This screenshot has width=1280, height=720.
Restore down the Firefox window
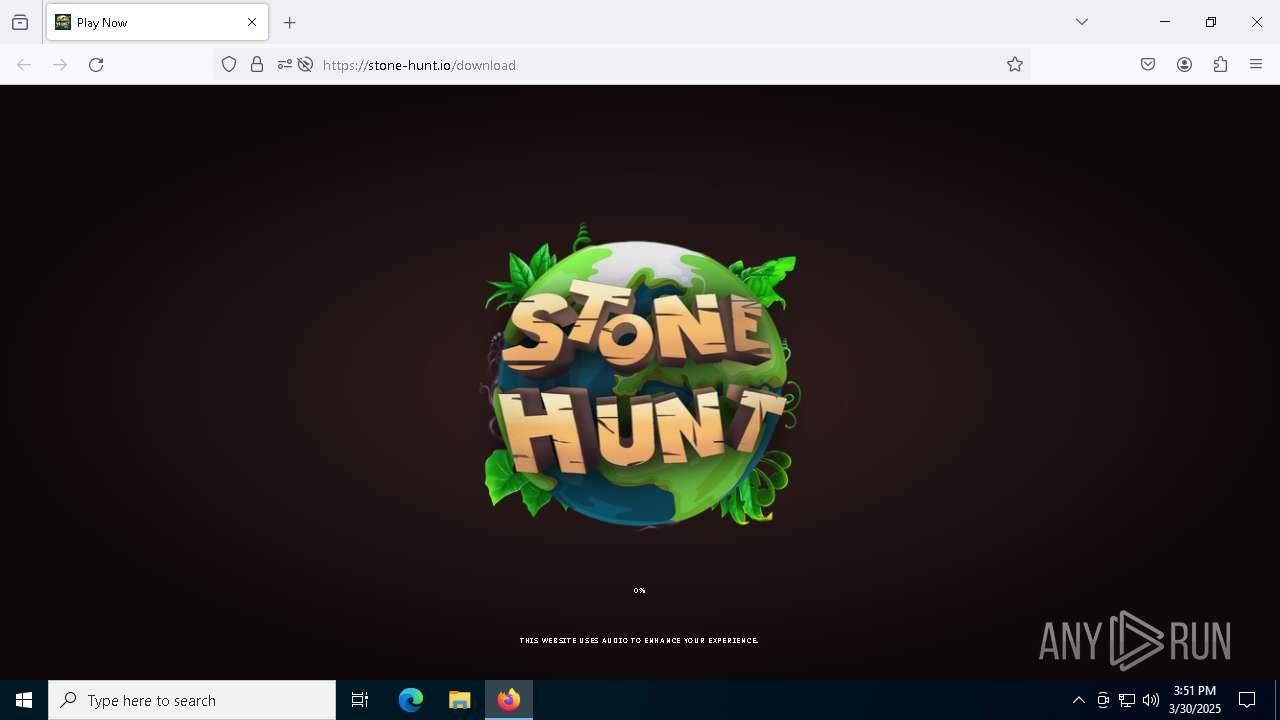(x=1211, y=22)
